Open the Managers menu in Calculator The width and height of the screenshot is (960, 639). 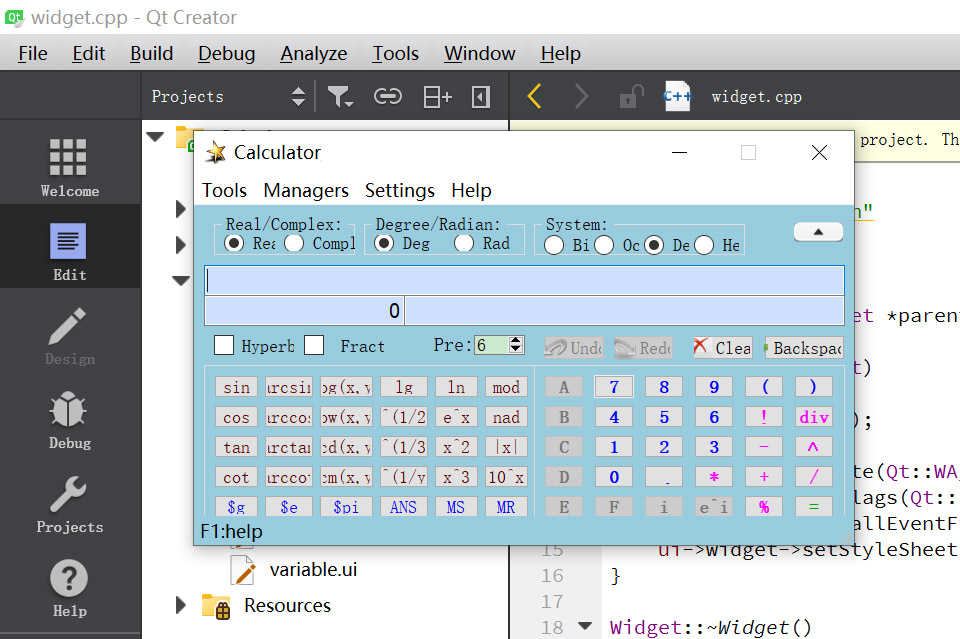click(306, 190)
